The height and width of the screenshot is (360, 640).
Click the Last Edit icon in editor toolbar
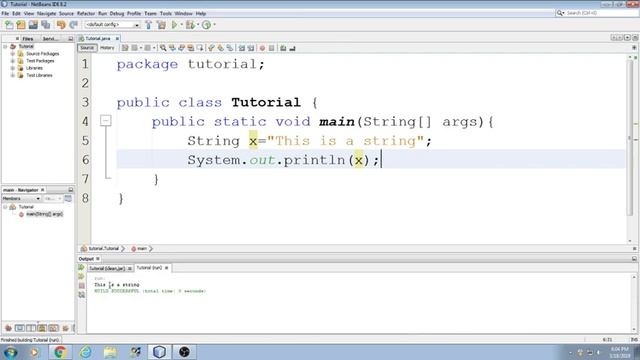[x=125, y=48]
